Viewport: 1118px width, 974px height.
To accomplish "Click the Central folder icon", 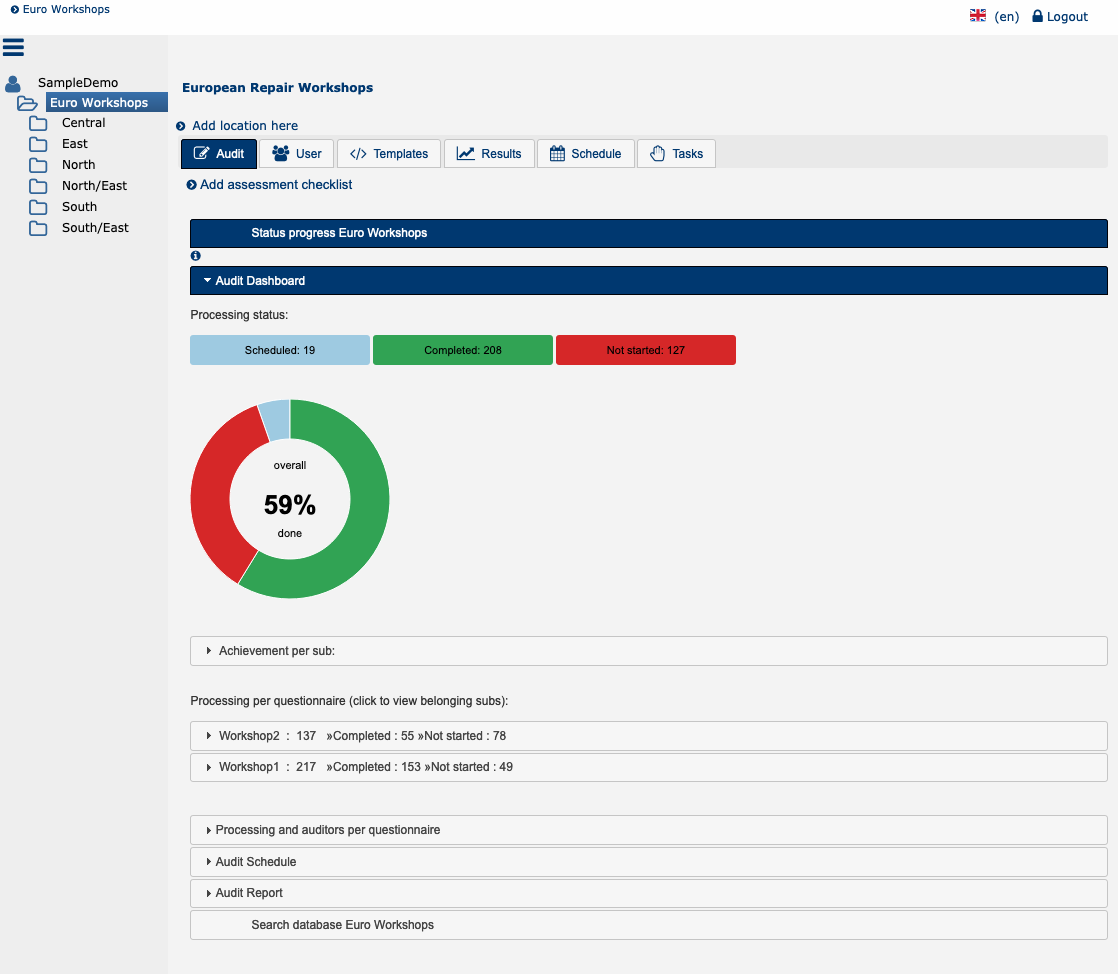I will click(38, 123).
